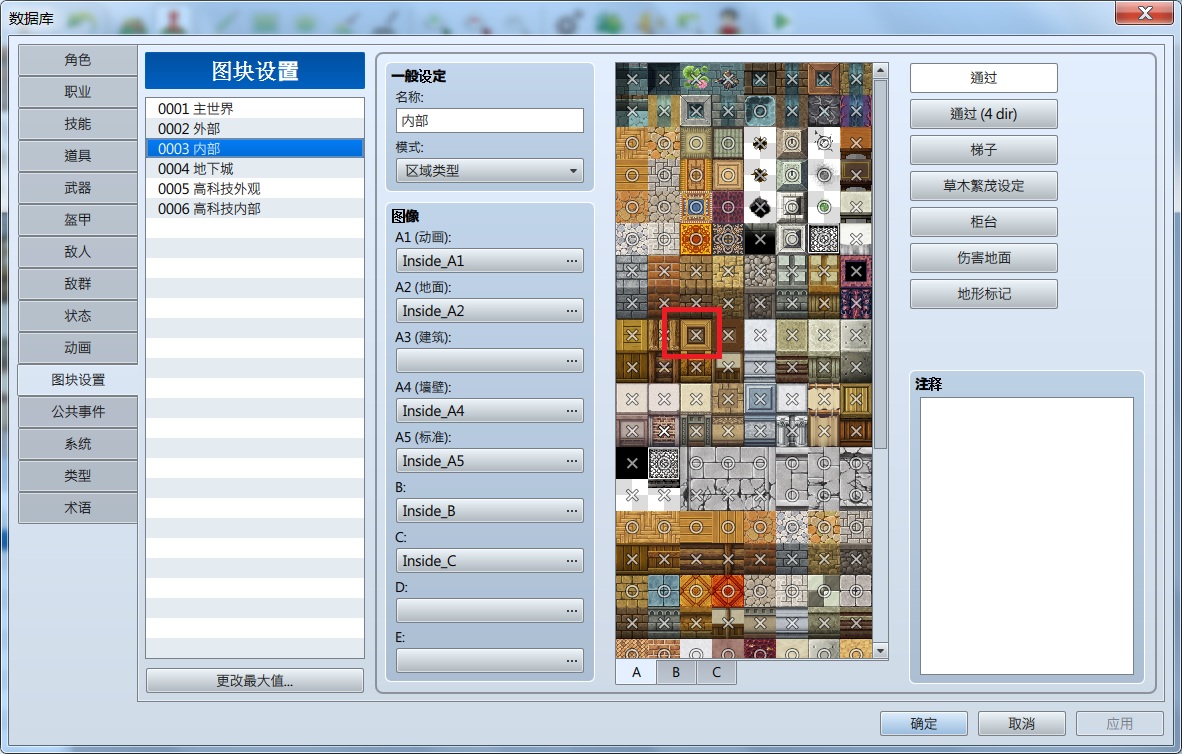This screenshot has width=1182, height=754.
Task: Select tileset 0004 地下城 in the list
Action: 255,169
